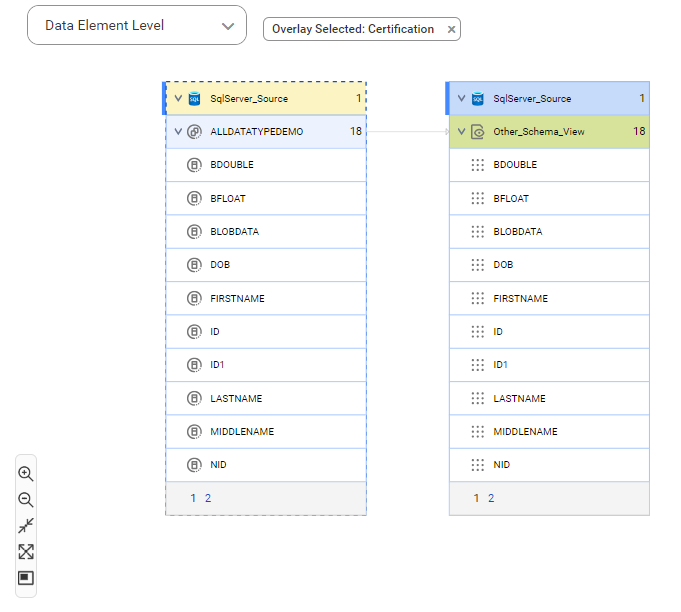Go to page 1 of ALLDATATYPEDEMO columns
This screenshot has width=681, height=612.
pyautogui.click(x=193, y=498)
